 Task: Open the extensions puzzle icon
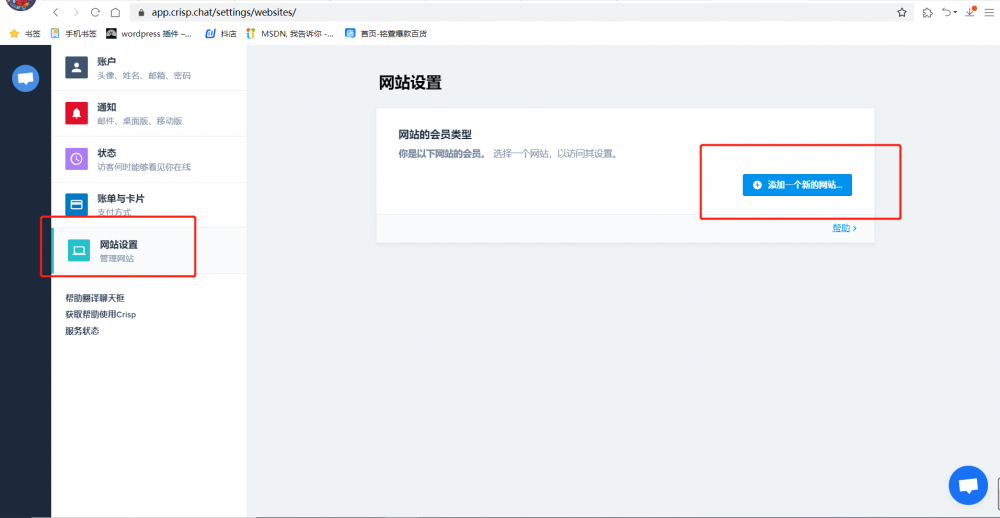click(927, 12)
